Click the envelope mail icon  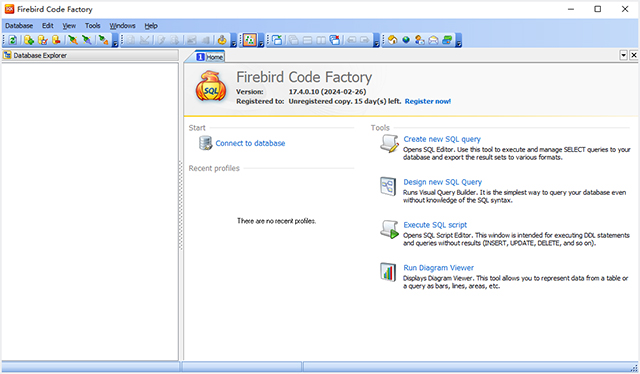point(433,40)
